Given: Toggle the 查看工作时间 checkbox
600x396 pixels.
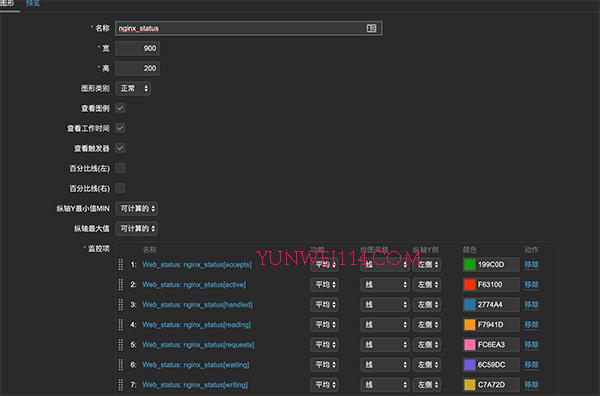Looking at the screenshot, I should [120, 128].
